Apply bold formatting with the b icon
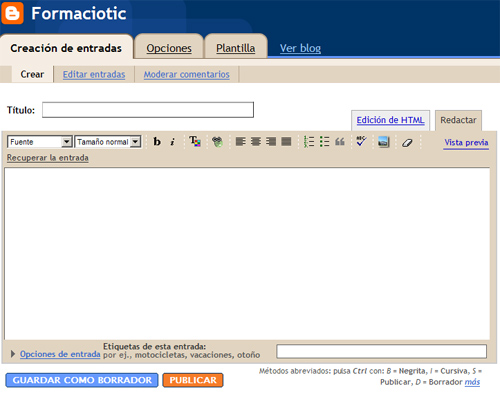Image resolution: width=500 pixels, height=395 pixels. point(157,142)
